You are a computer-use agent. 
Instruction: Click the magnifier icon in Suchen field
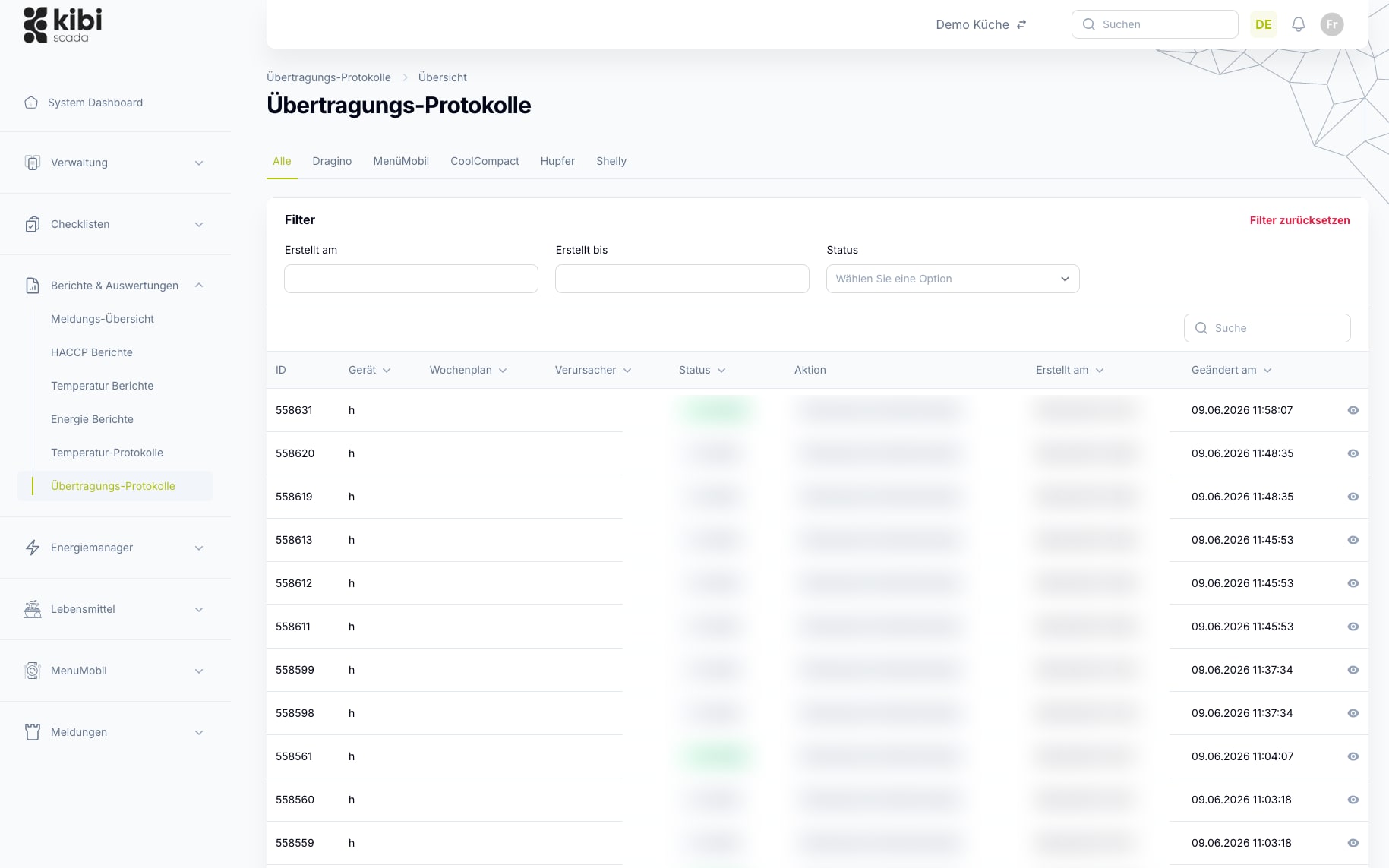coord(1089,24)
